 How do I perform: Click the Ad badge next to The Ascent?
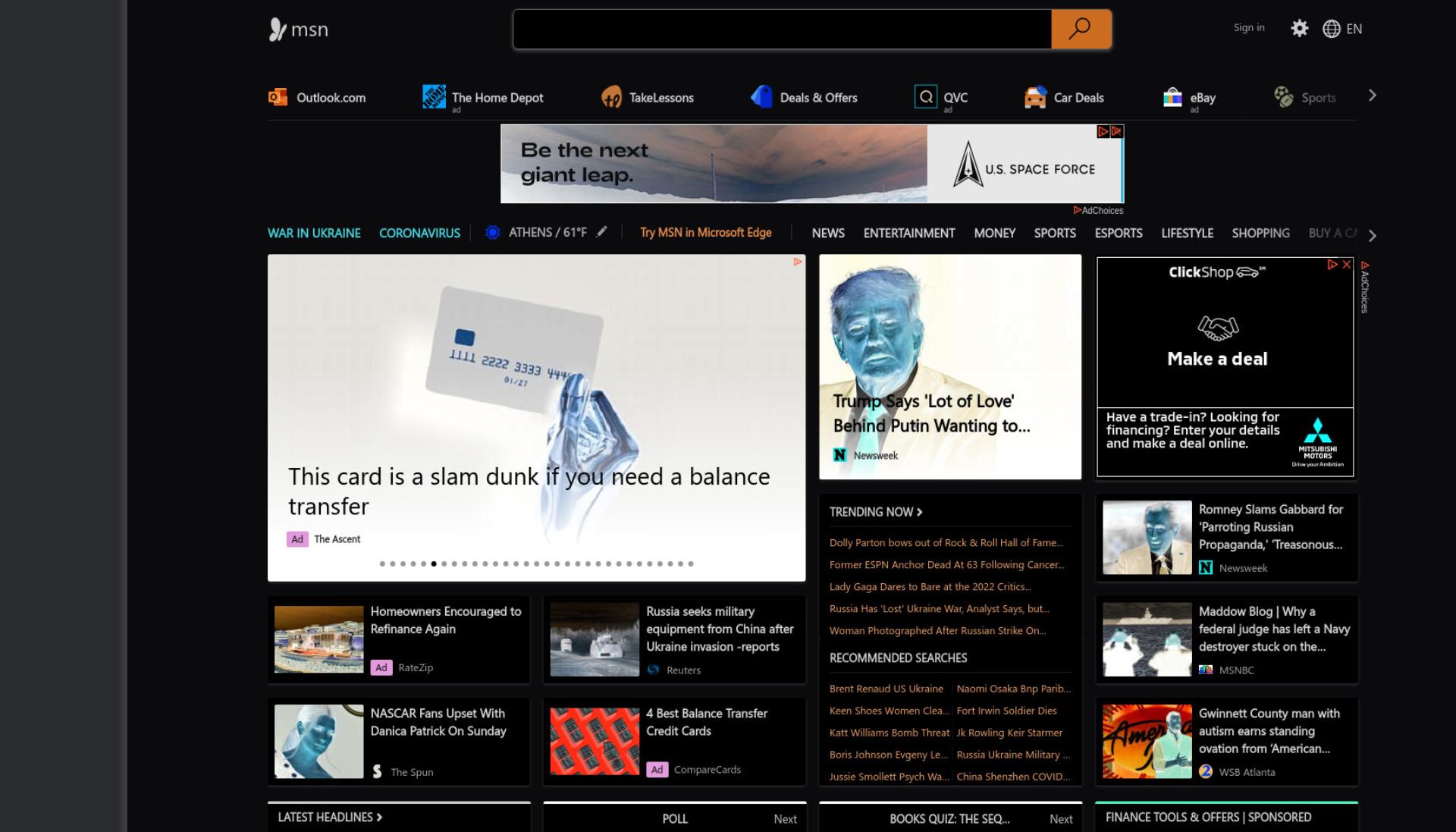(297, 539)
